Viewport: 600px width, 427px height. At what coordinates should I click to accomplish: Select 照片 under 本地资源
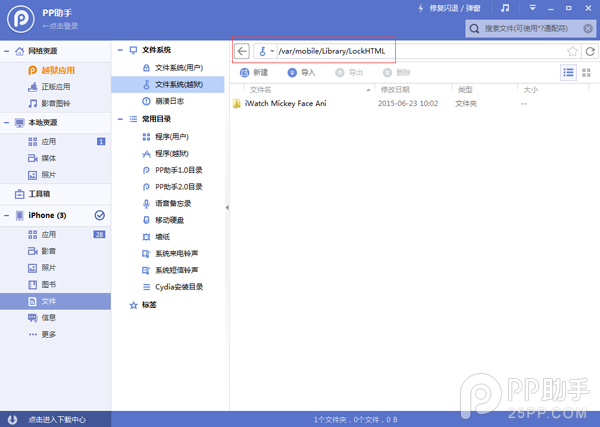pyautogui.click(x=55, y=175)
